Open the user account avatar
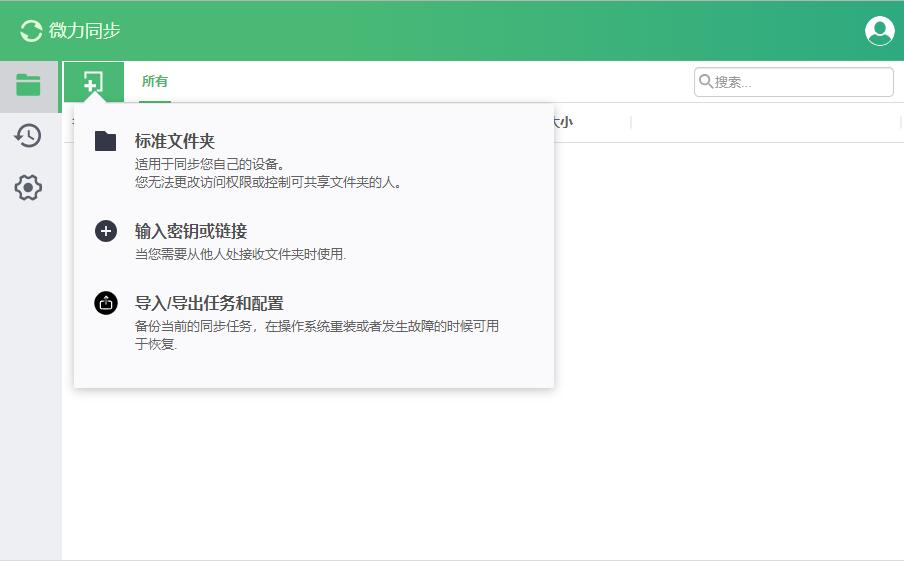This screenshot has width=904, height=561. point(879,31)
